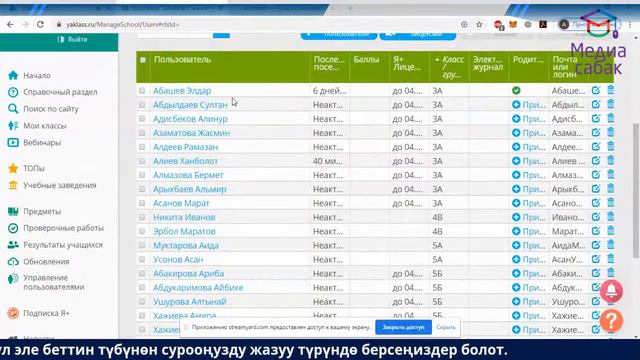This screenshot has height=360, width=640.
Task: Check the box for Ушурова Алтынай
Action: point(142,302)
